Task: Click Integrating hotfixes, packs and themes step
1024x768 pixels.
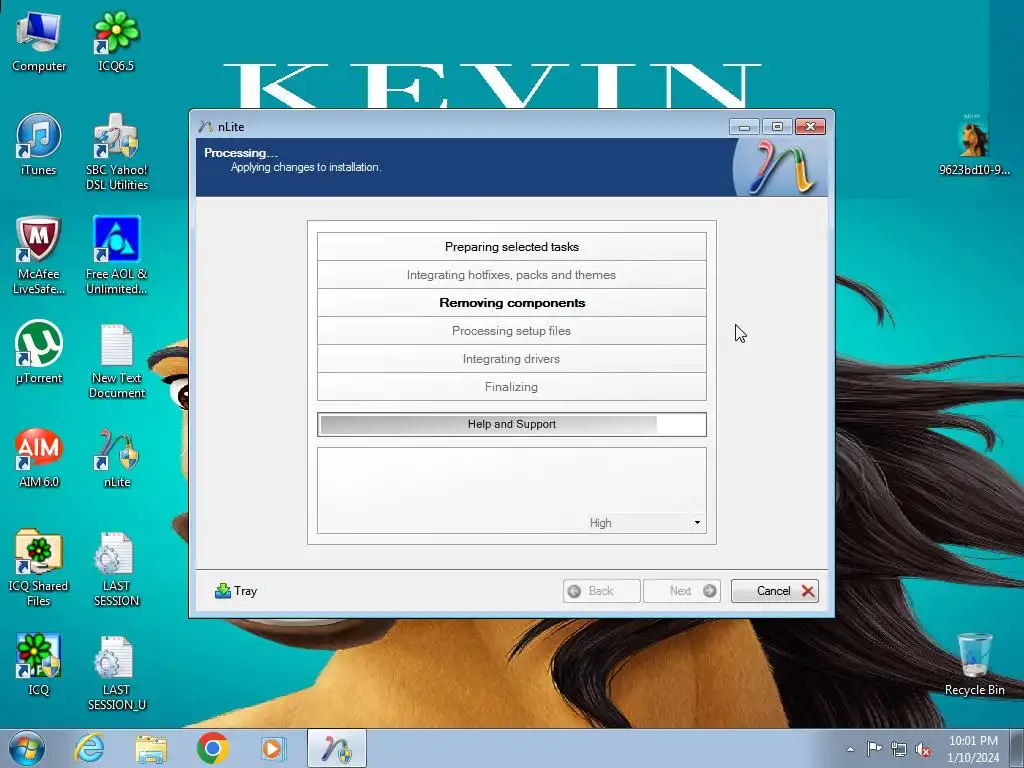Action: [511, 275]
